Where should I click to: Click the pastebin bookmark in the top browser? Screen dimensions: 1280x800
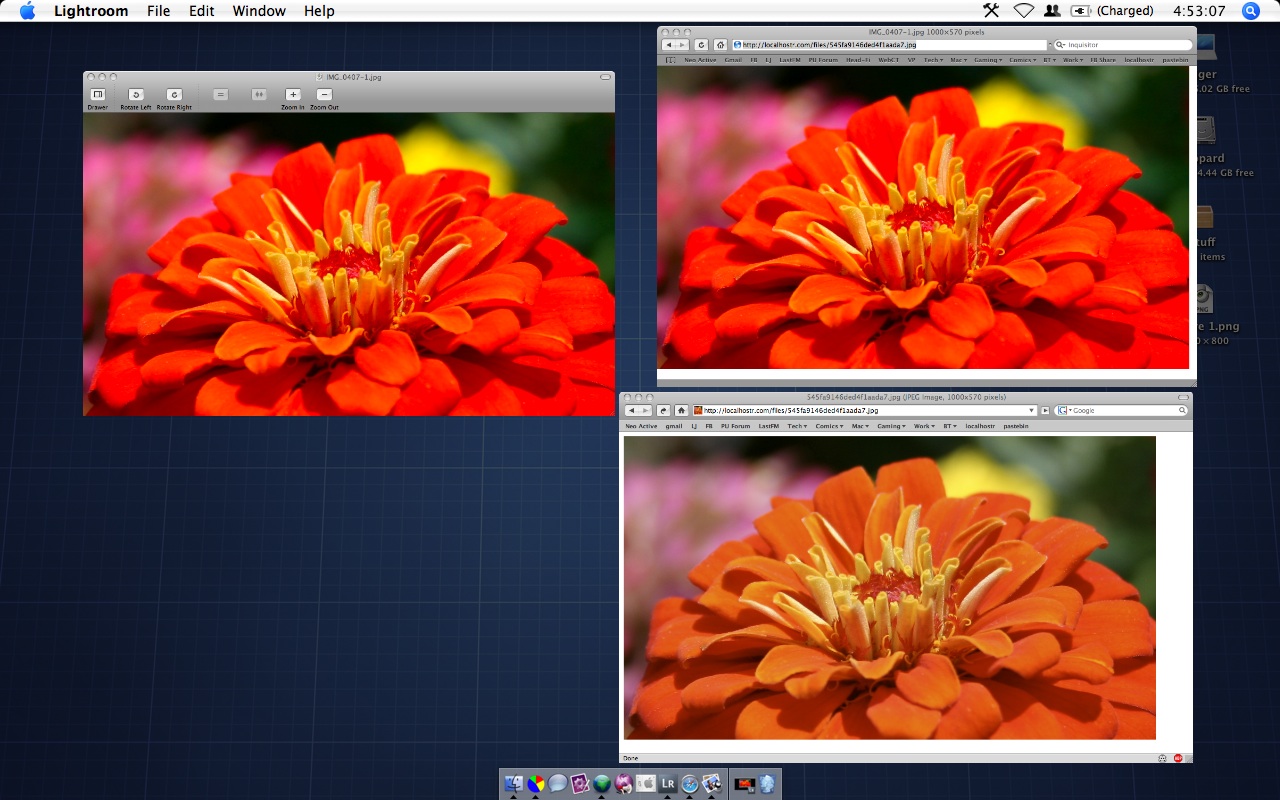click(1174, 59)
